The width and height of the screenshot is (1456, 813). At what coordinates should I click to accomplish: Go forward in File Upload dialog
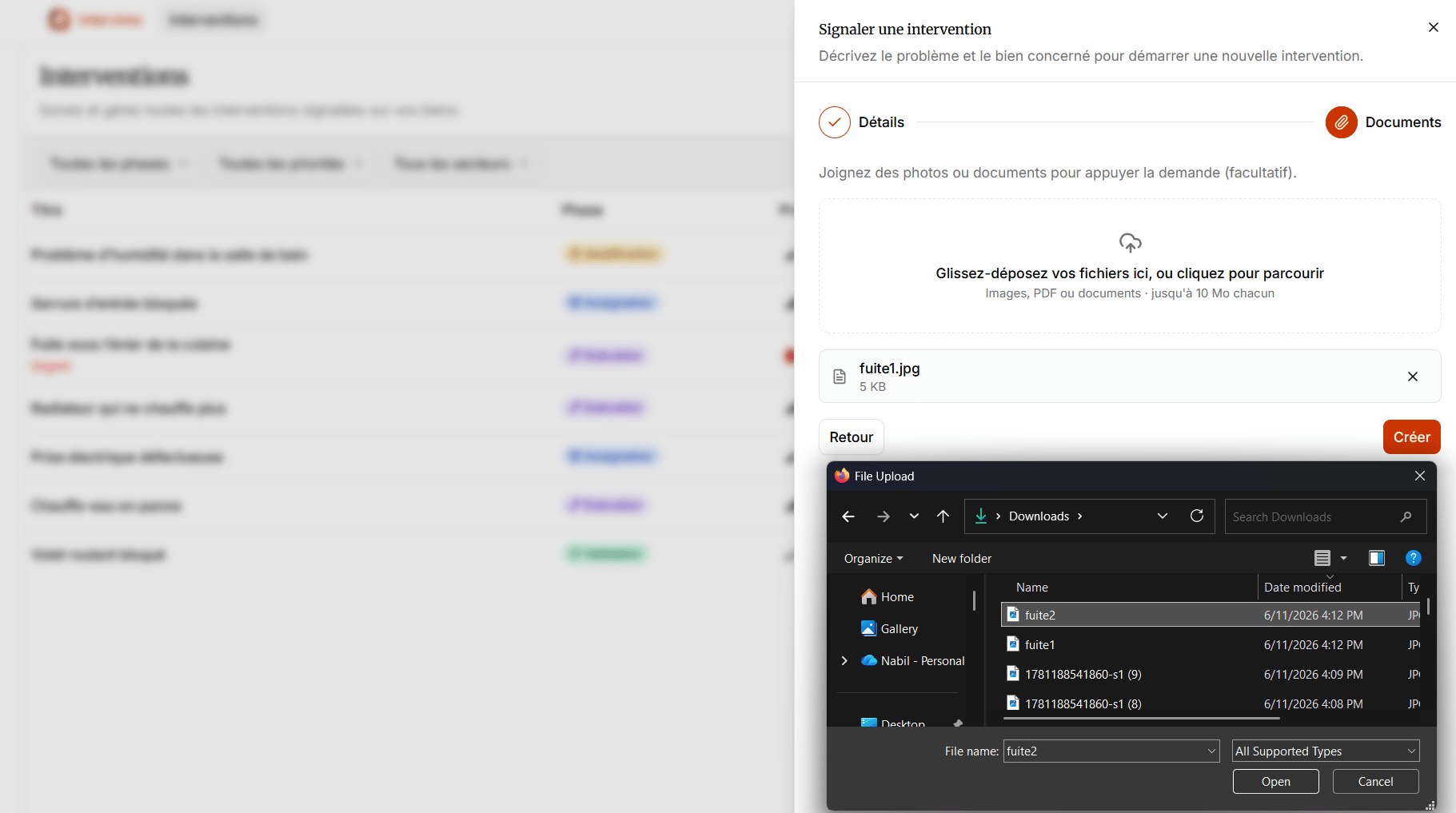point(883,516)
